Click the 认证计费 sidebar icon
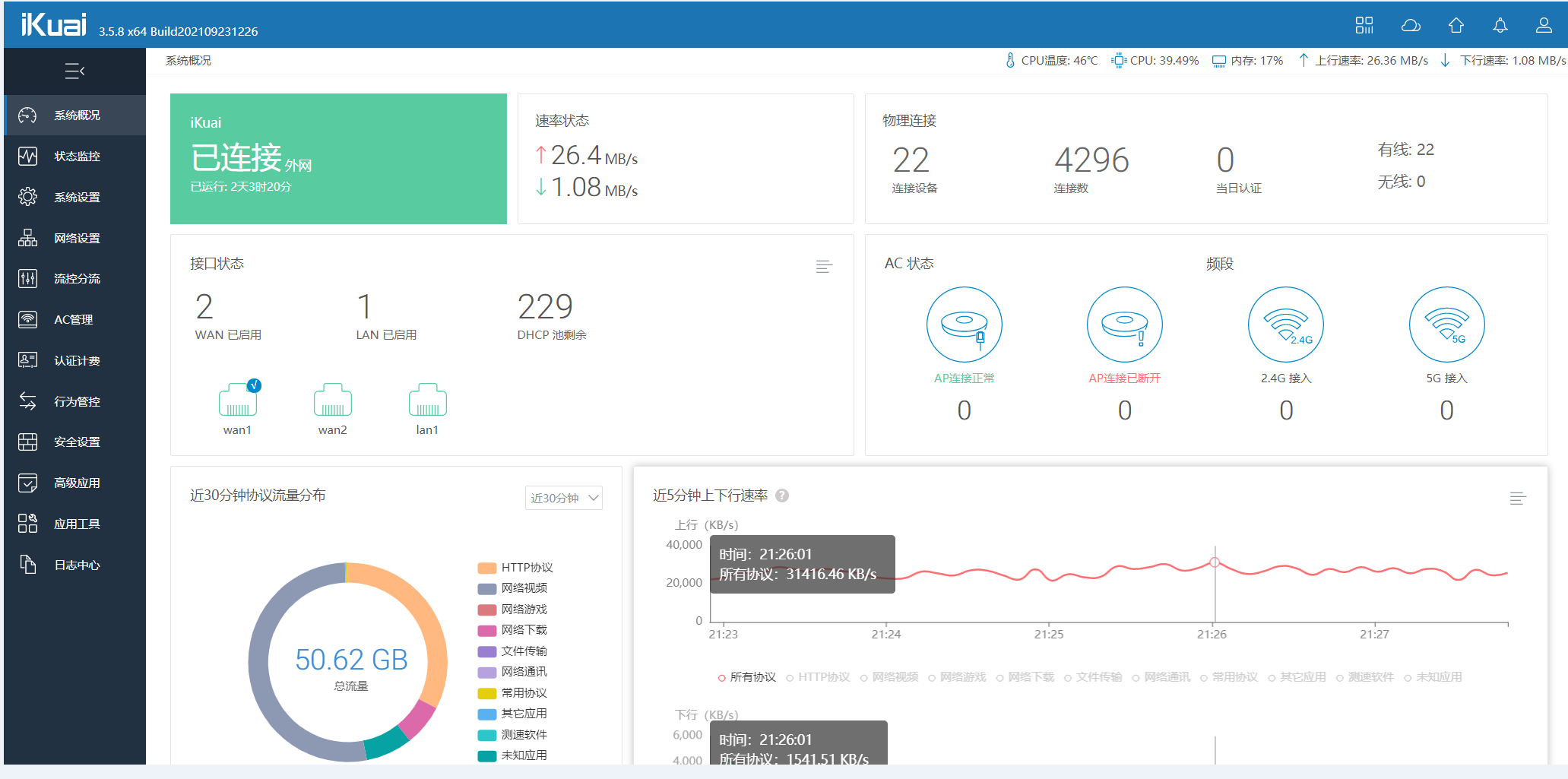 coord(27,360)
